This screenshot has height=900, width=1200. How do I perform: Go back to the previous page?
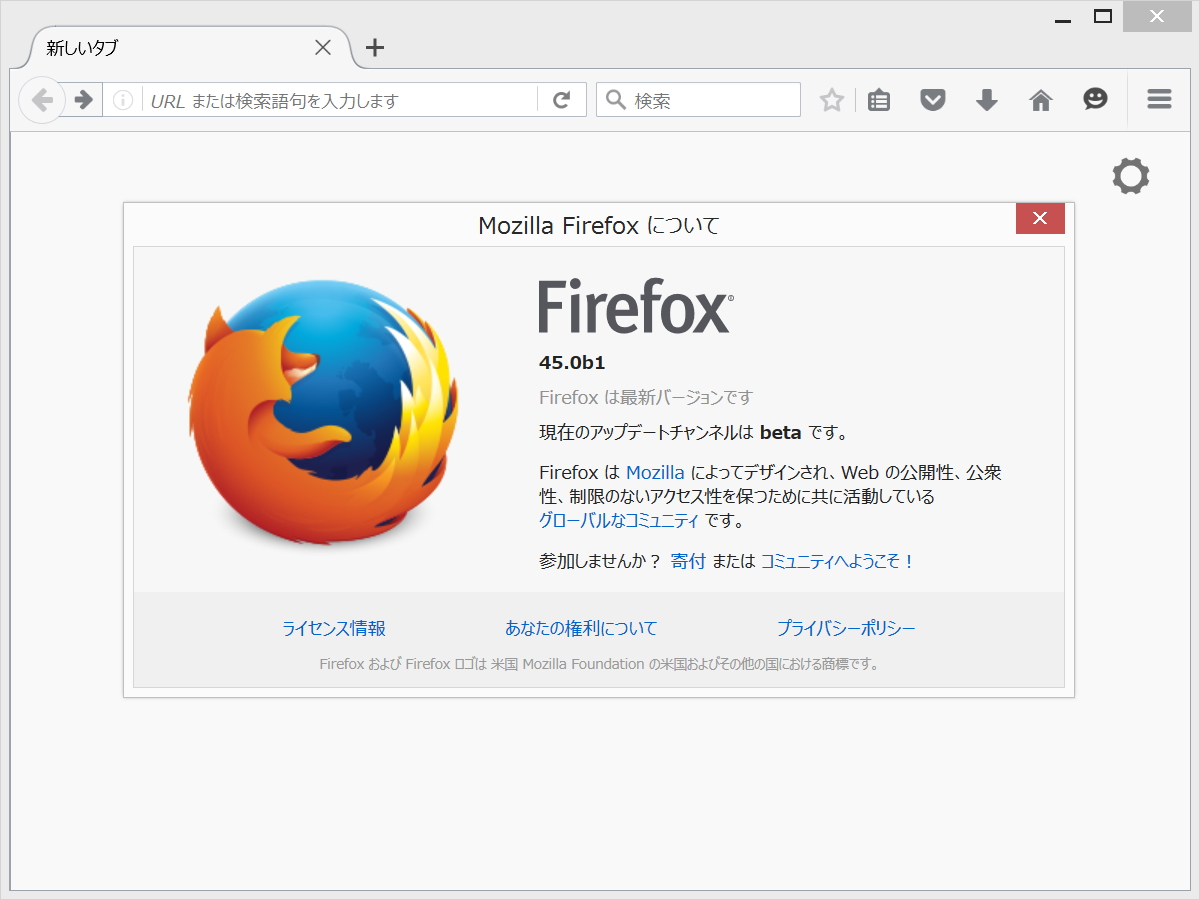point(41,99)
